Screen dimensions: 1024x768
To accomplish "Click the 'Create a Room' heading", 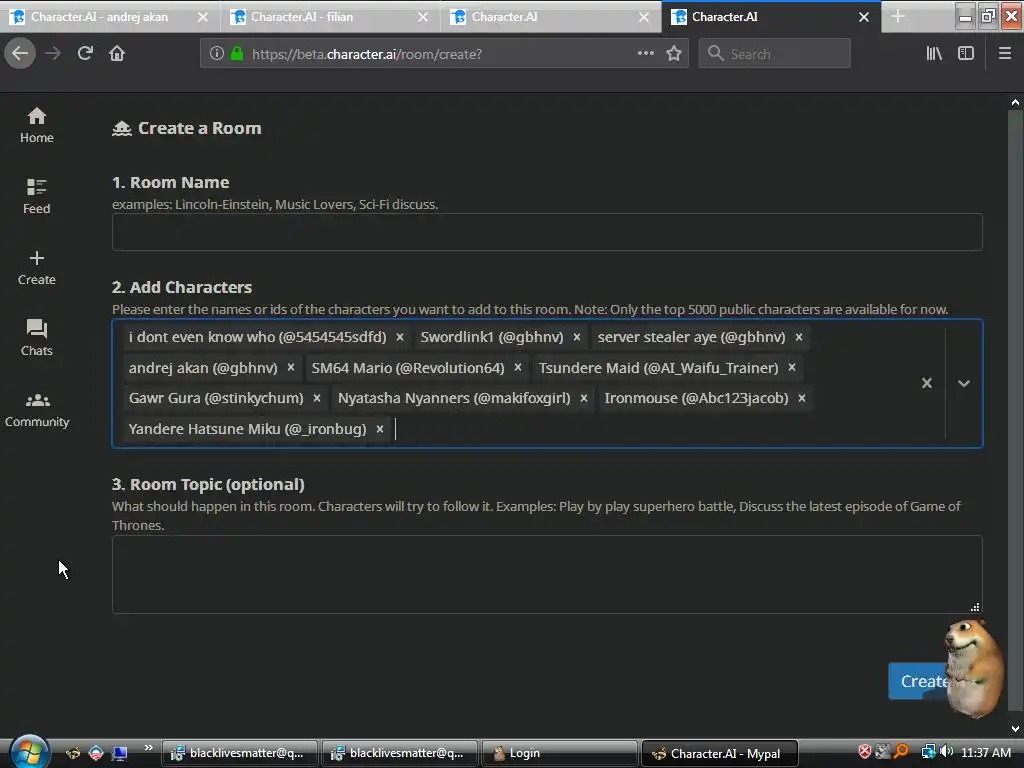I will point(199,128).
